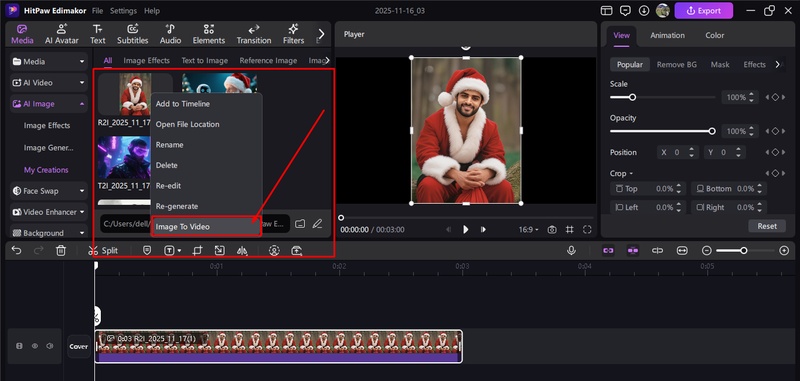Mute the track with speaker icon

click(49, 346)
